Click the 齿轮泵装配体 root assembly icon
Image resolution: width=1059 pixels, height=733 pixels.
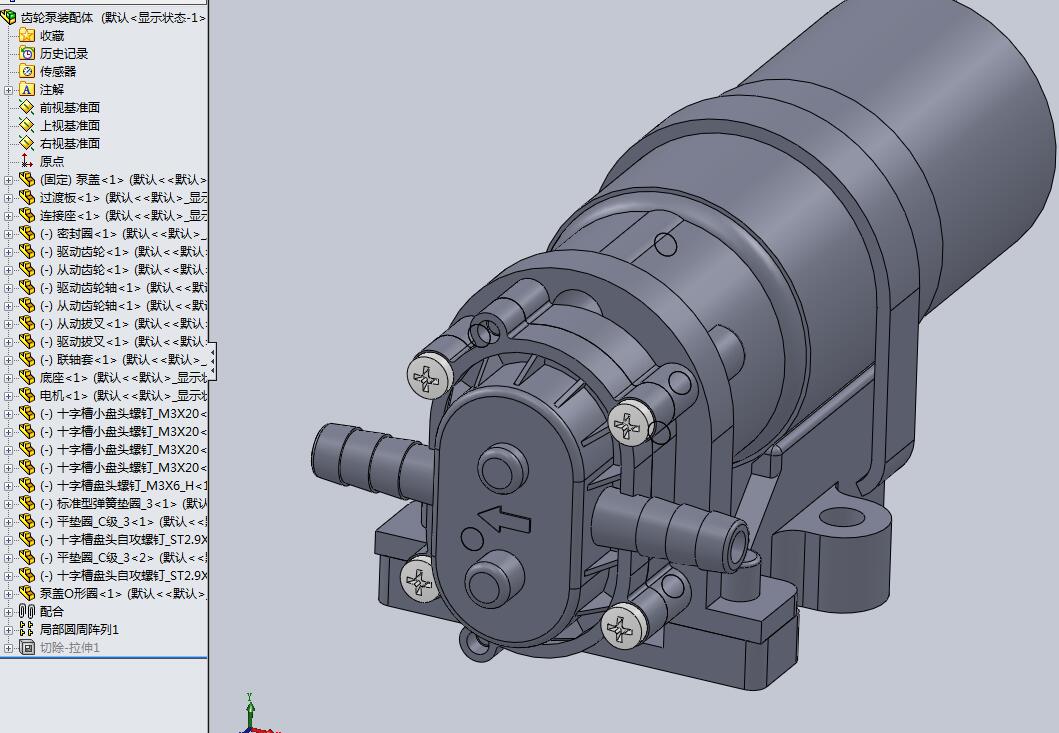pyautogui.click(x=8, y=18)
